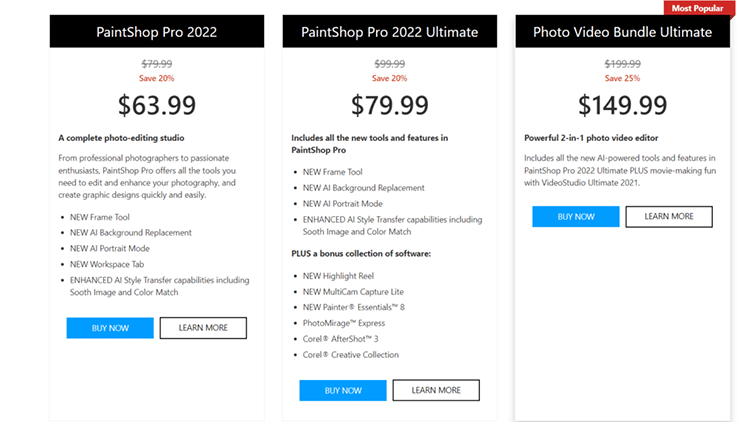
Task: Select the PaintShop Pro 2022 Ultimate header
Action: pos(390,32)
